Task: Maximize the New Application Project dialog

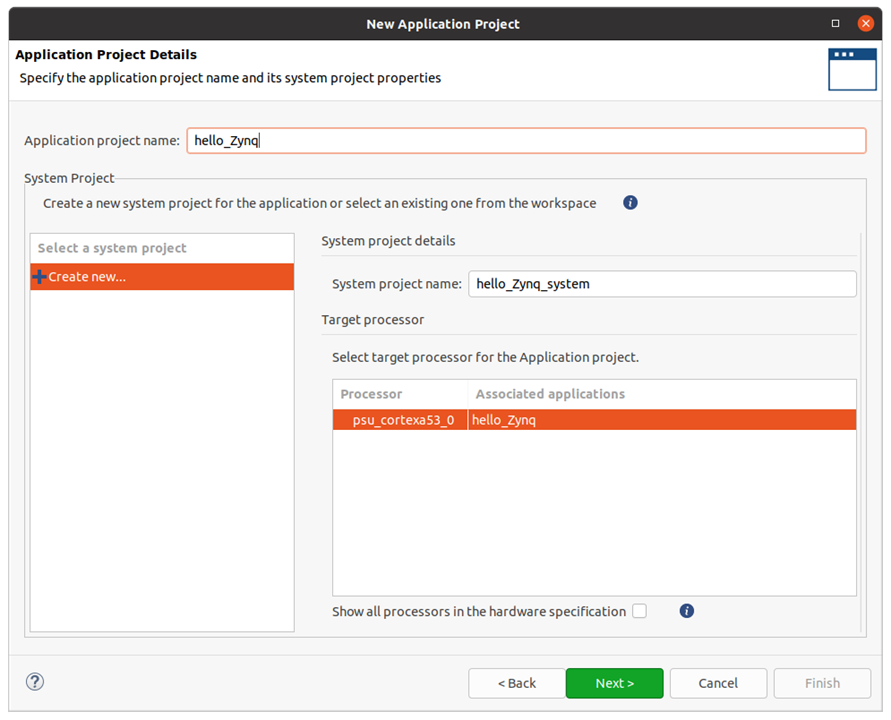Action: [x=836, y=23]
